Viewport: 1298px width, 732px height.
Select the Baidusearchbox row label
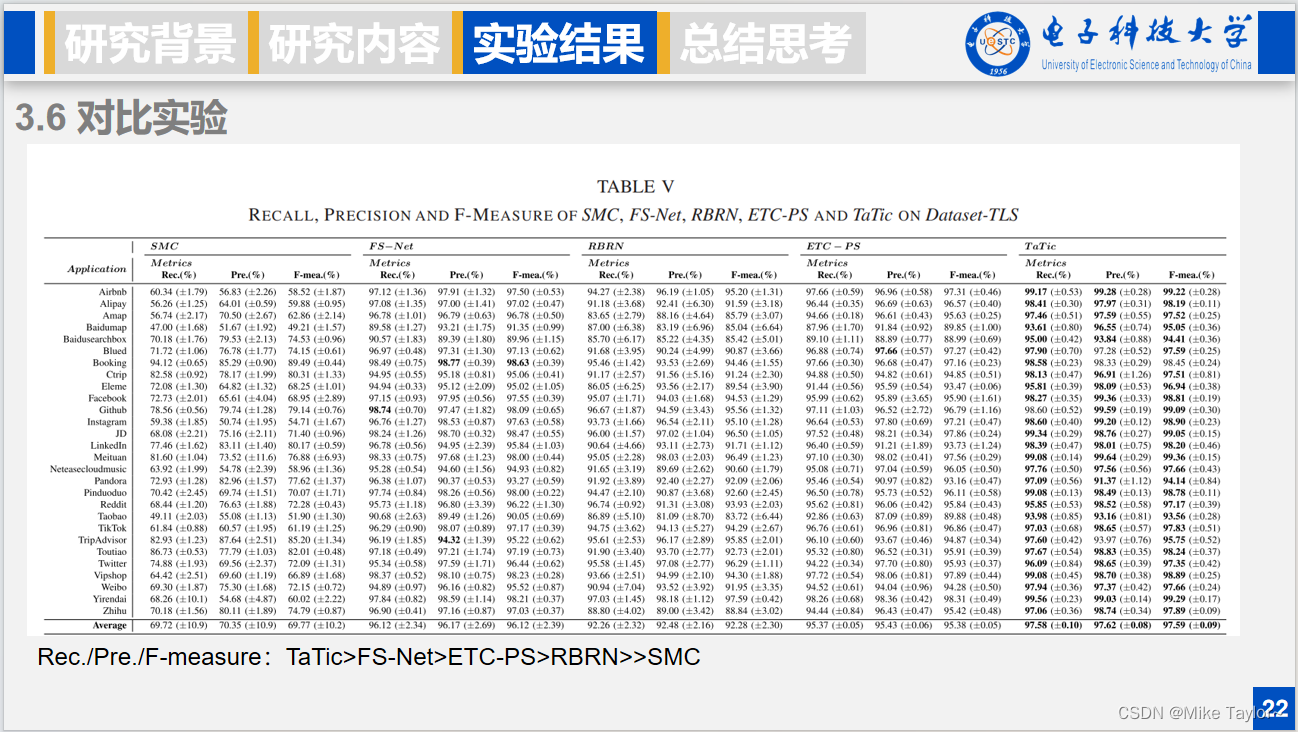(x=95, y=339)
